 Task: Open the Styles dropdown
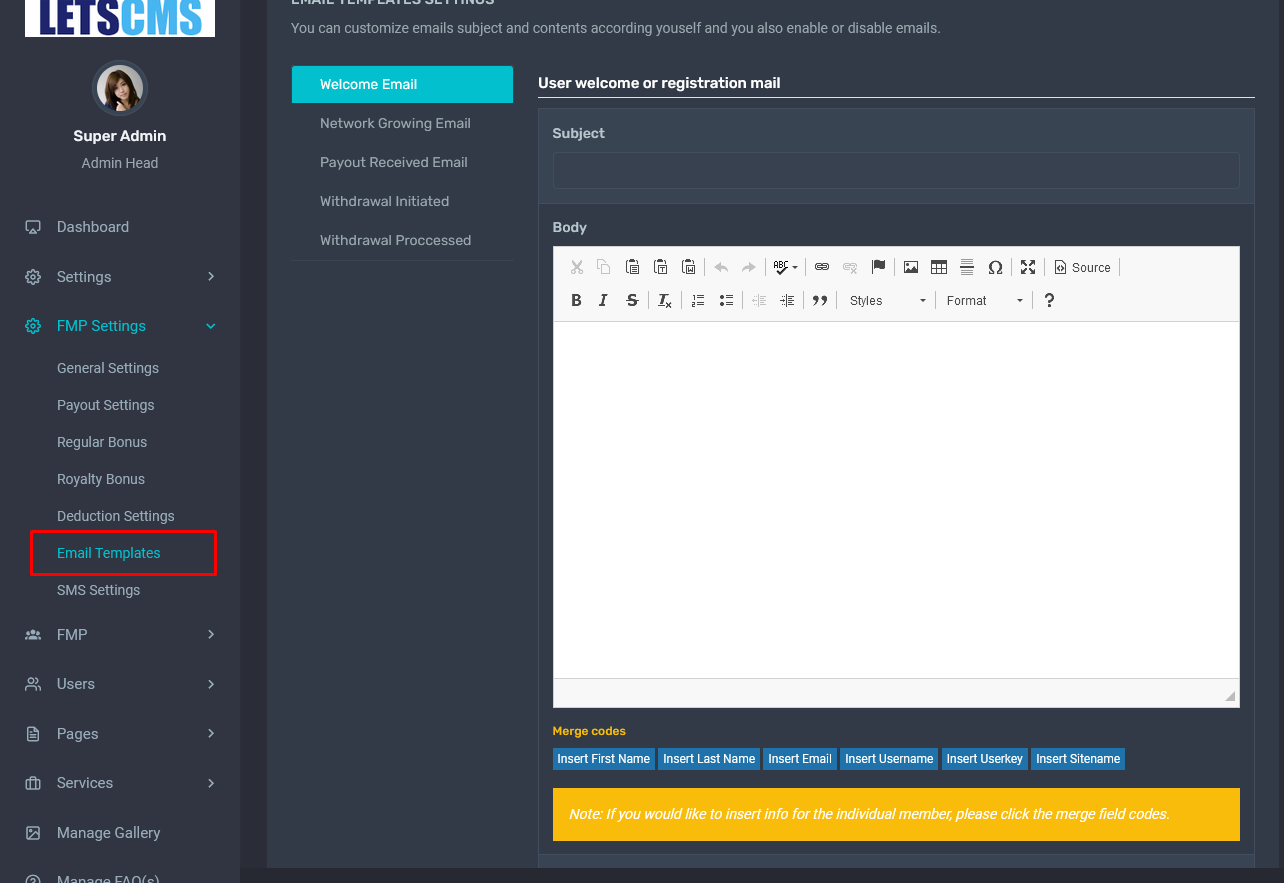888,301
